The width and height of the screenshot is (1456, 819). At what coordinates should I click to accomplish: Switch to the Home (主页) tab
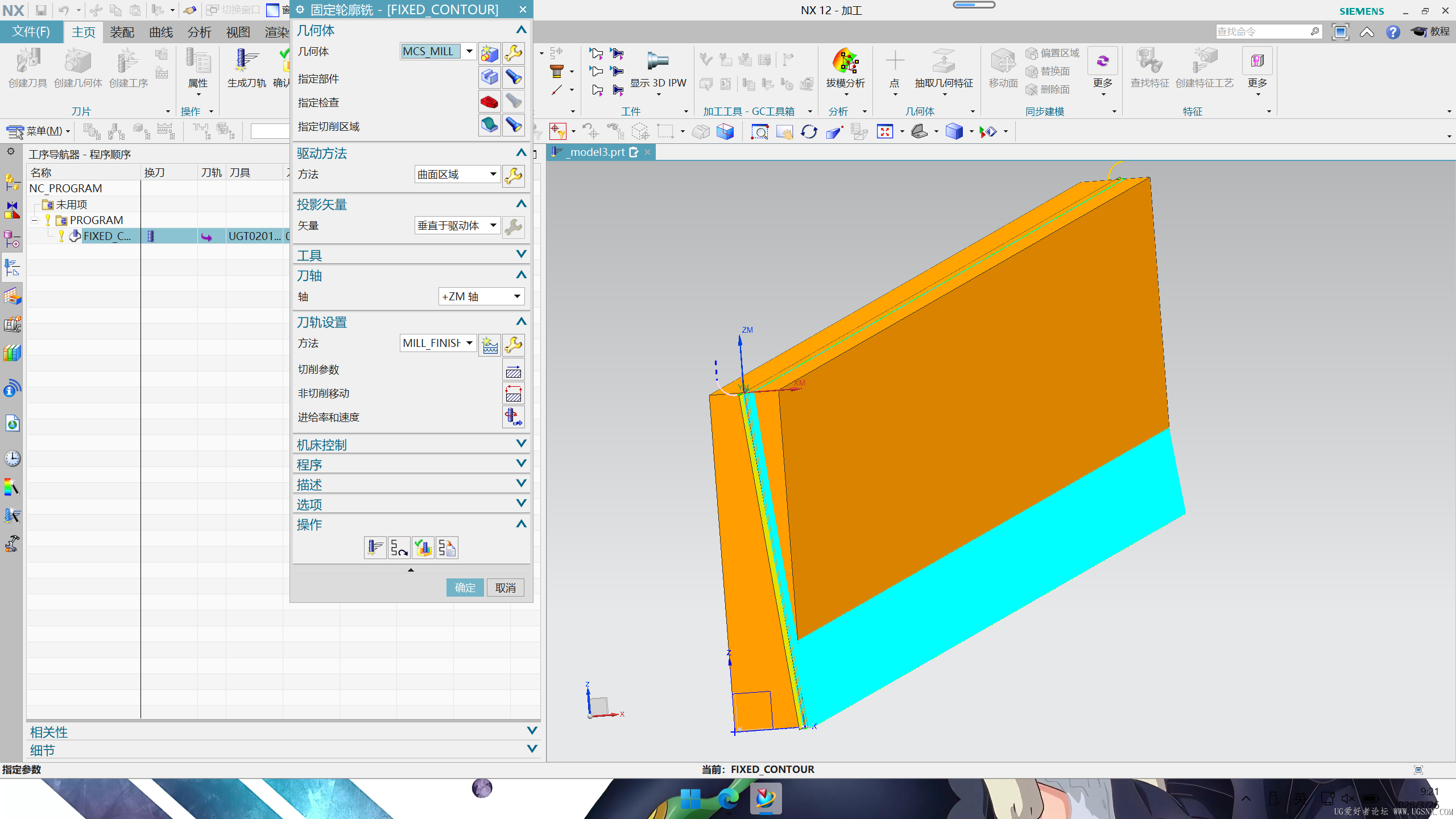click(84, 32)
